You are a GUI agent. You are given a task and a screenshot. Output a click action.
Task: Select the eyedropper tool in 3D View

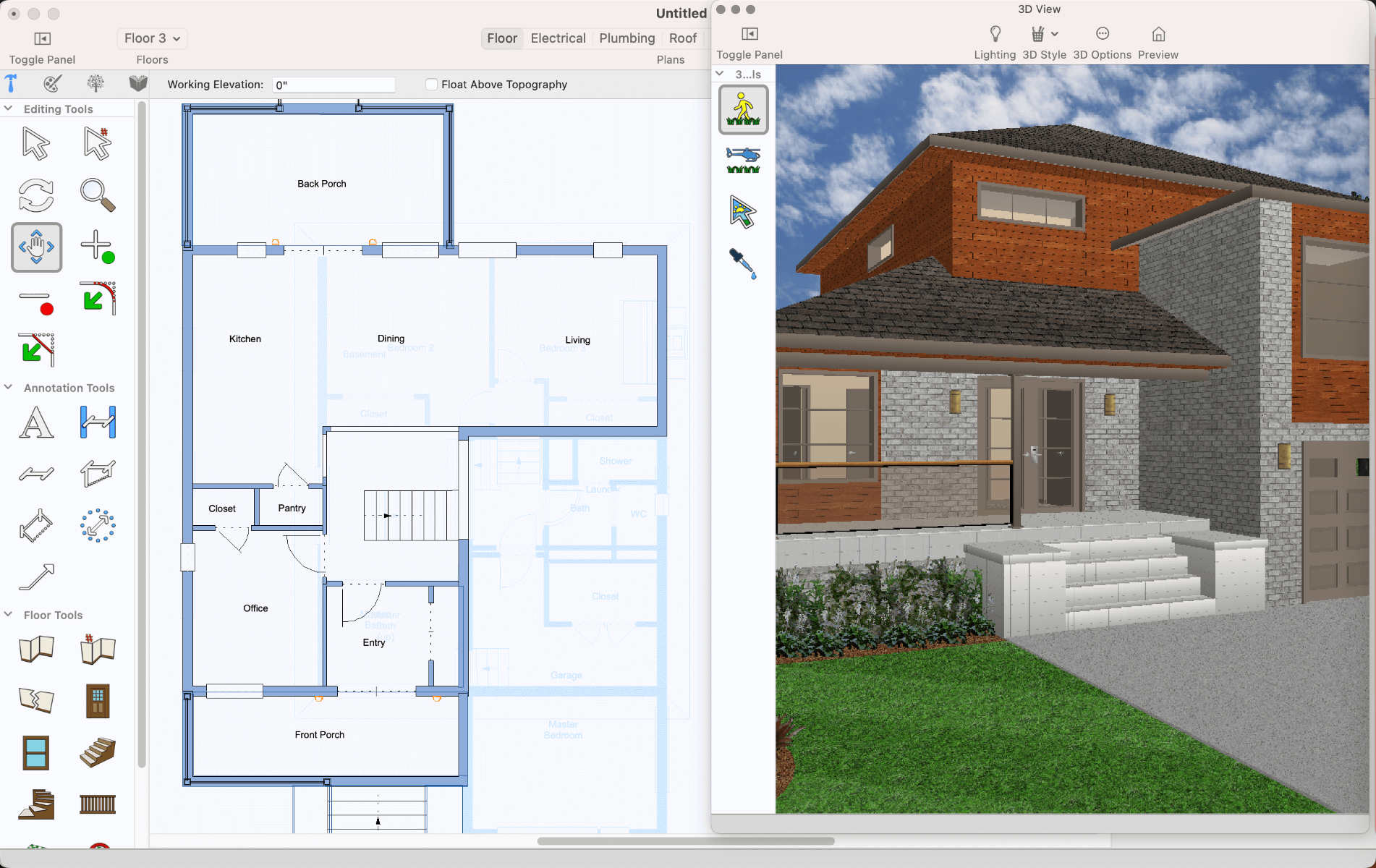(x=743, y=264)
